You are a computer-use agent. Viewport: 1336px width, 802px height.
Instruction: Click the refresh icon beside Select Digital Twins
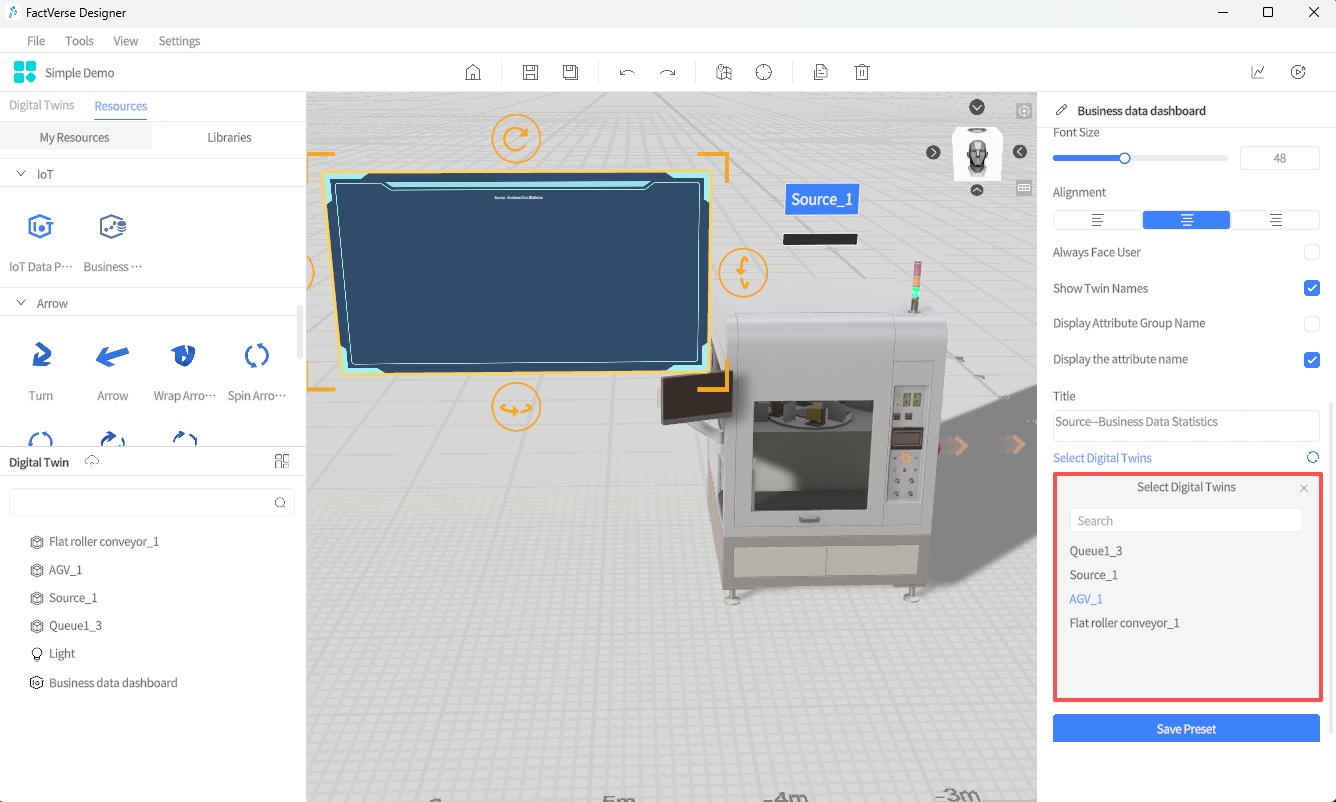[x=1312, y=457]
